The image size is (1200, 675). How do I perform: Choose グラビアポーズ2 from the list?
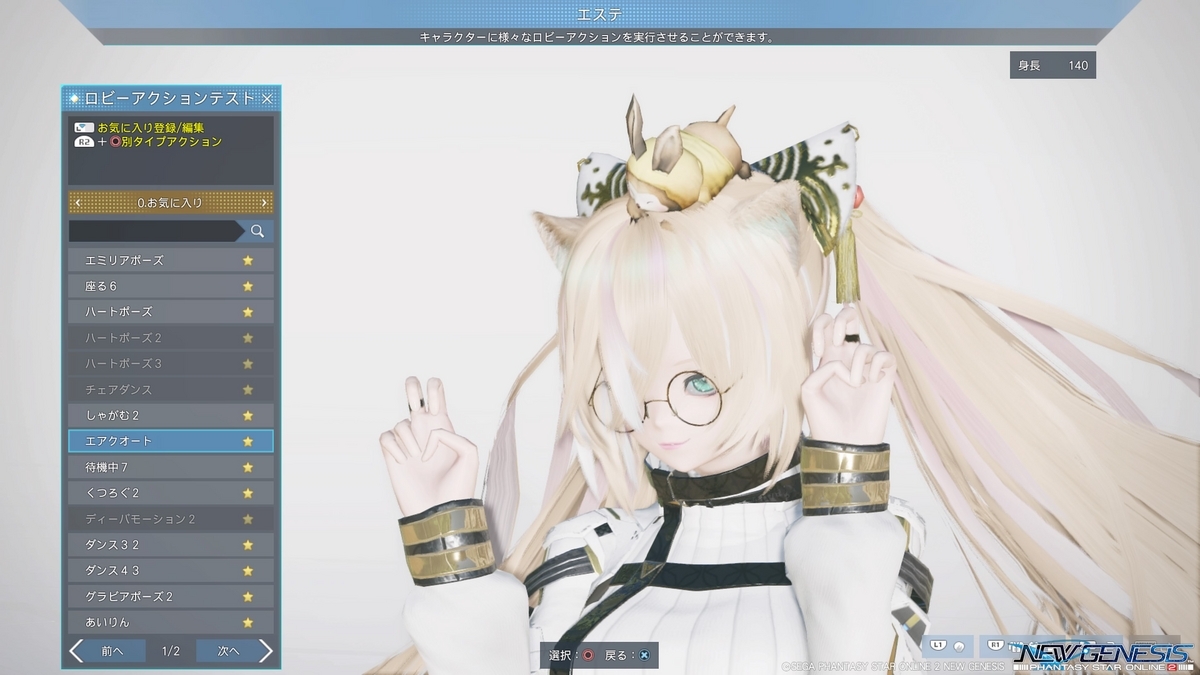click(171, 597)
